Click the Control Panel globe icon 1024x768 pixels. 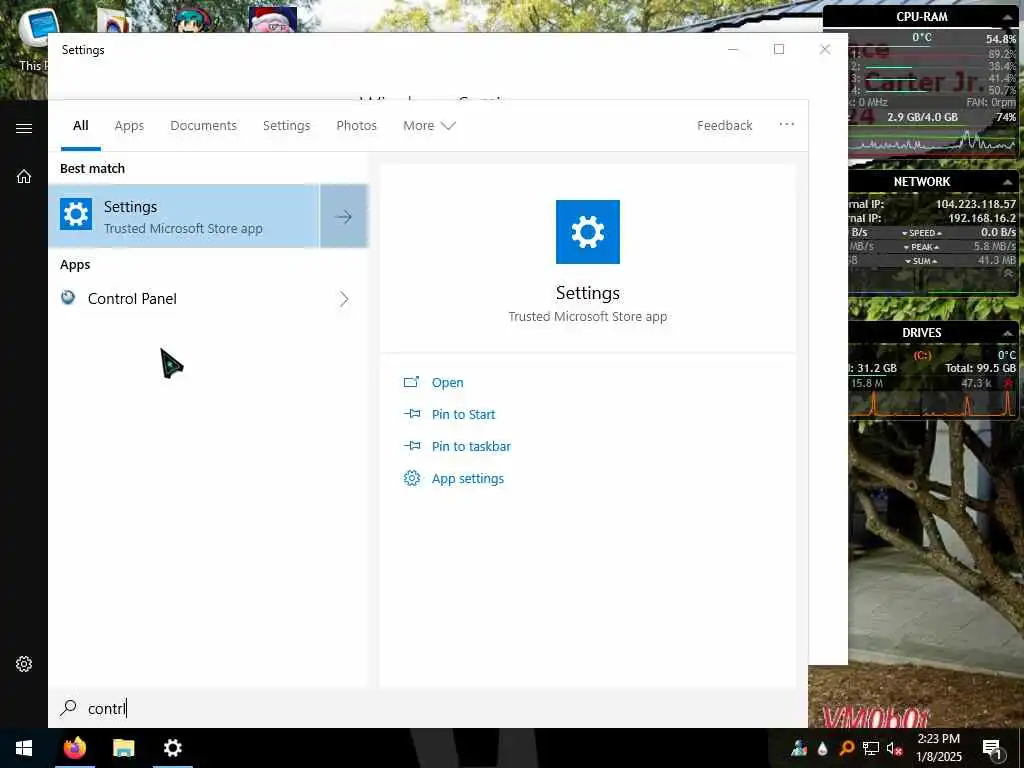tap(68, 298)
